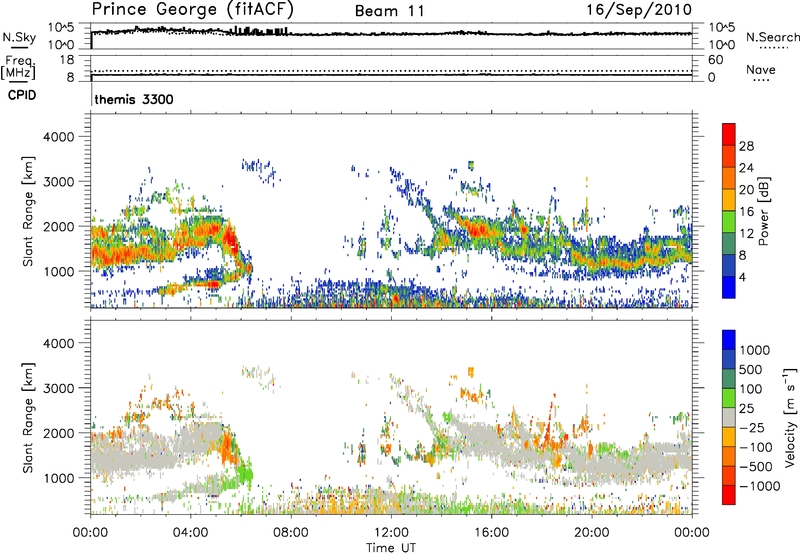
Task: Click 'Slant Range [km]' label of power panel
Action: 28,211
